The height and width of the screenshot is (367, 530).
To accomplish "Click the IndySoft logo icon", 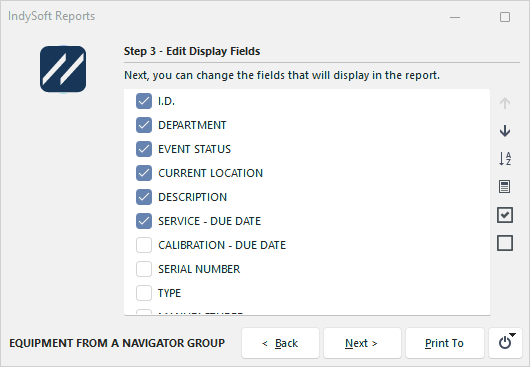I will [63, 69].
